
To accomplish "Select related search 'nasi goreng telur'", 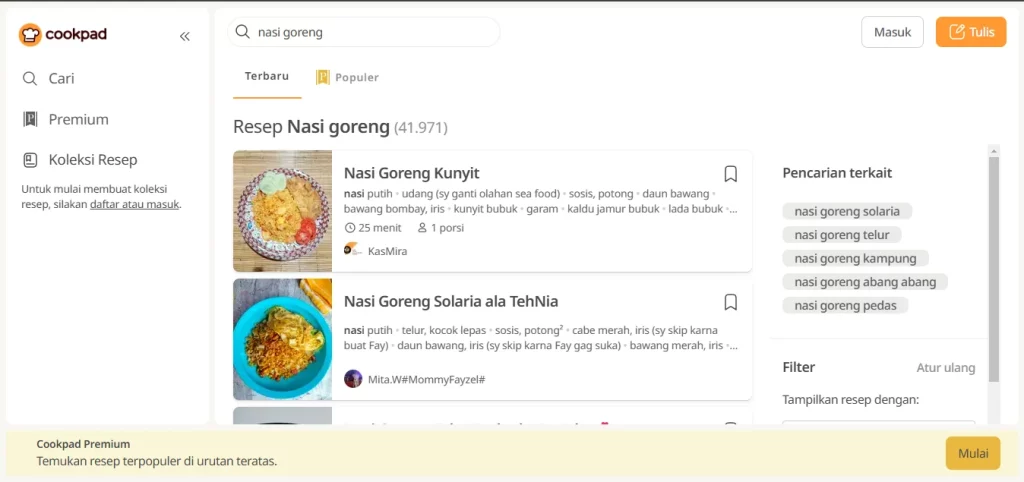I will tap(842, 234).
